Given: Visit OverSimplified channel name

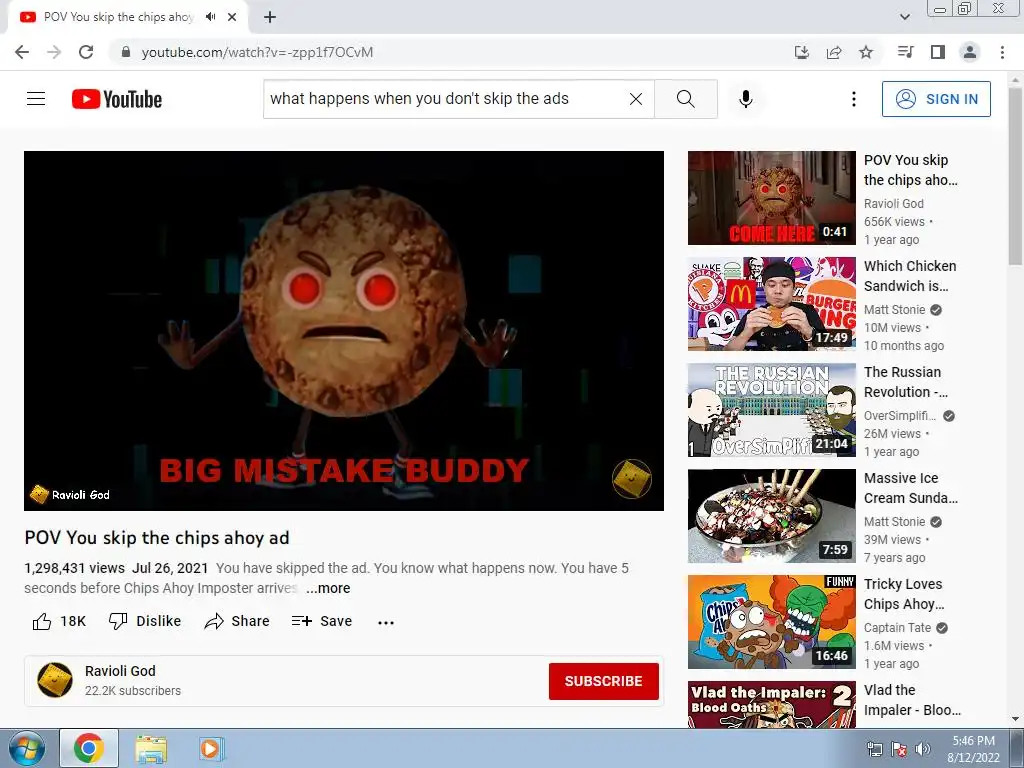Looking at the screenshot, I should pos(900,415).
